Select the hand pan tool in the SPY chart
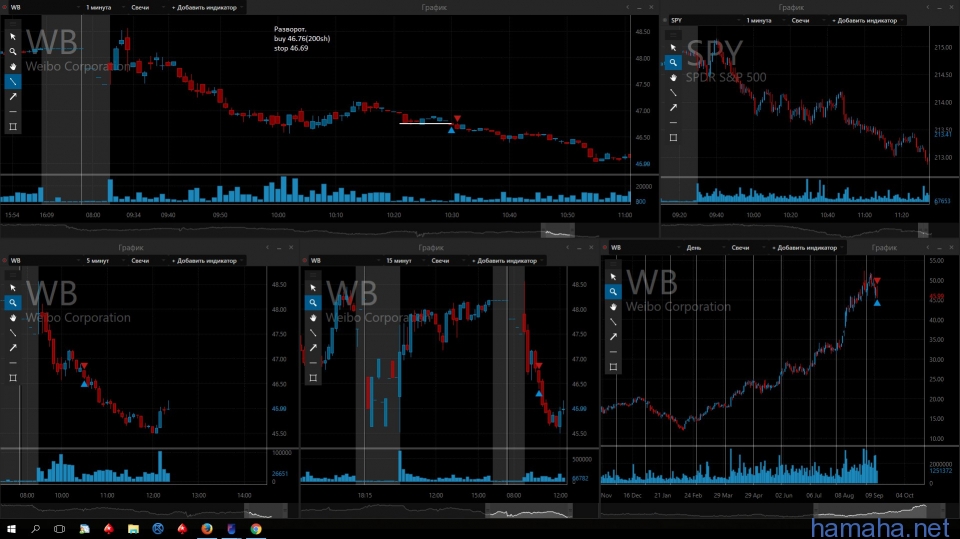Screen dimensions: 960x539 (673, 78)
